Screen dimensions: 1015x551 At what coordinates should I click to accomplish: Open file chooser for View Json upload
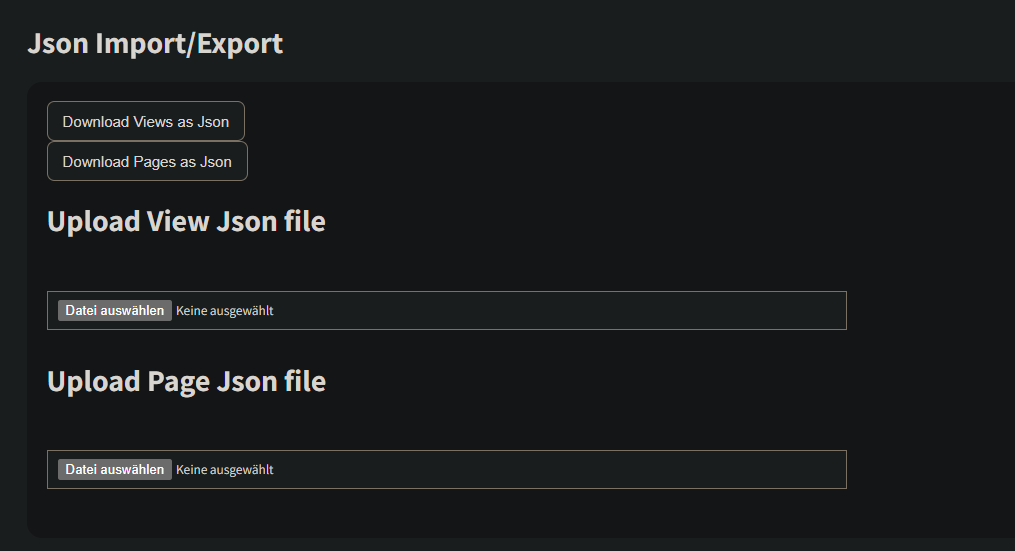115,311
